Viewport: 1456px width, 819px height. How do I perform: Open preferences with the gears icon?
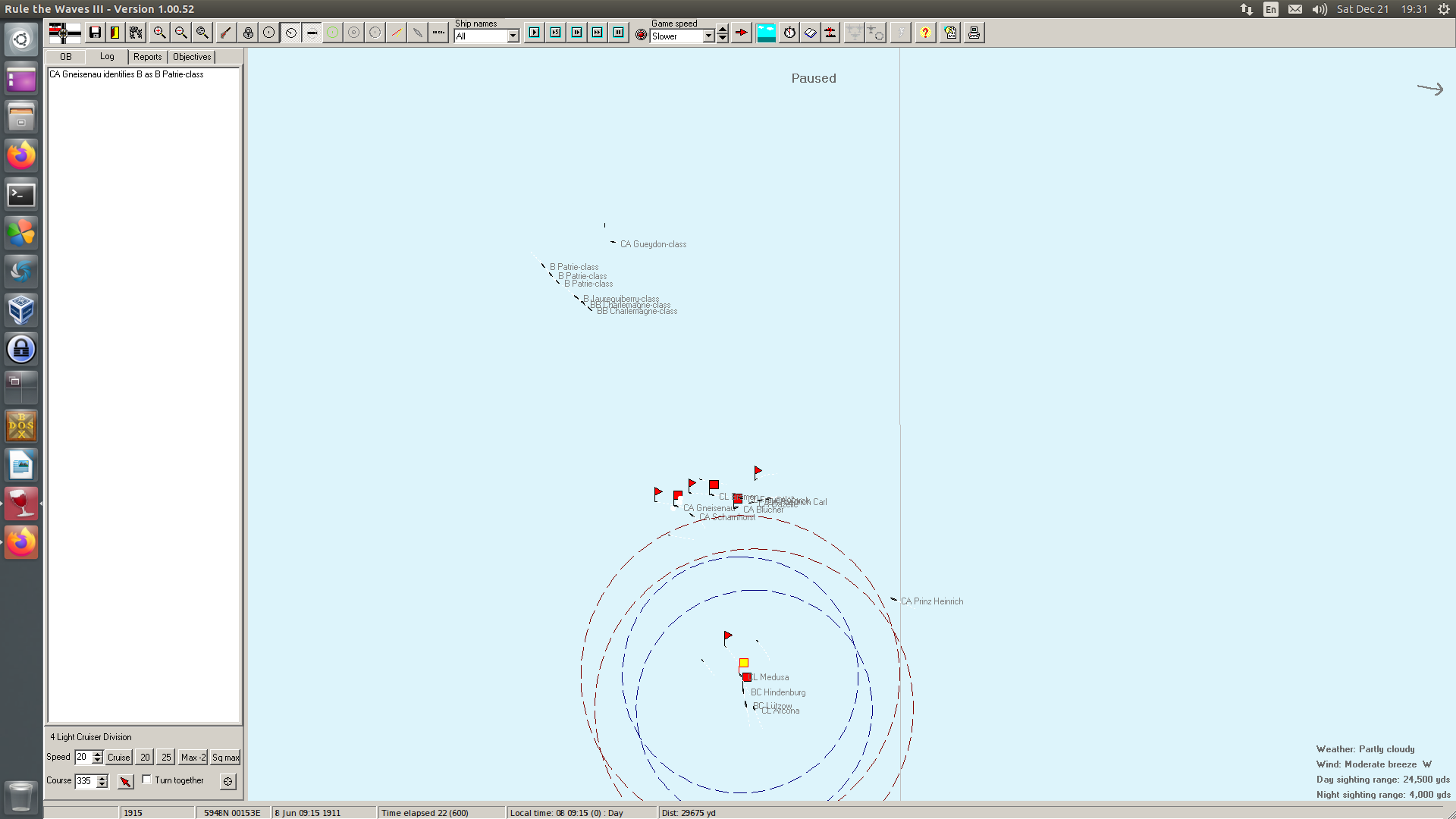click(136, 33)
